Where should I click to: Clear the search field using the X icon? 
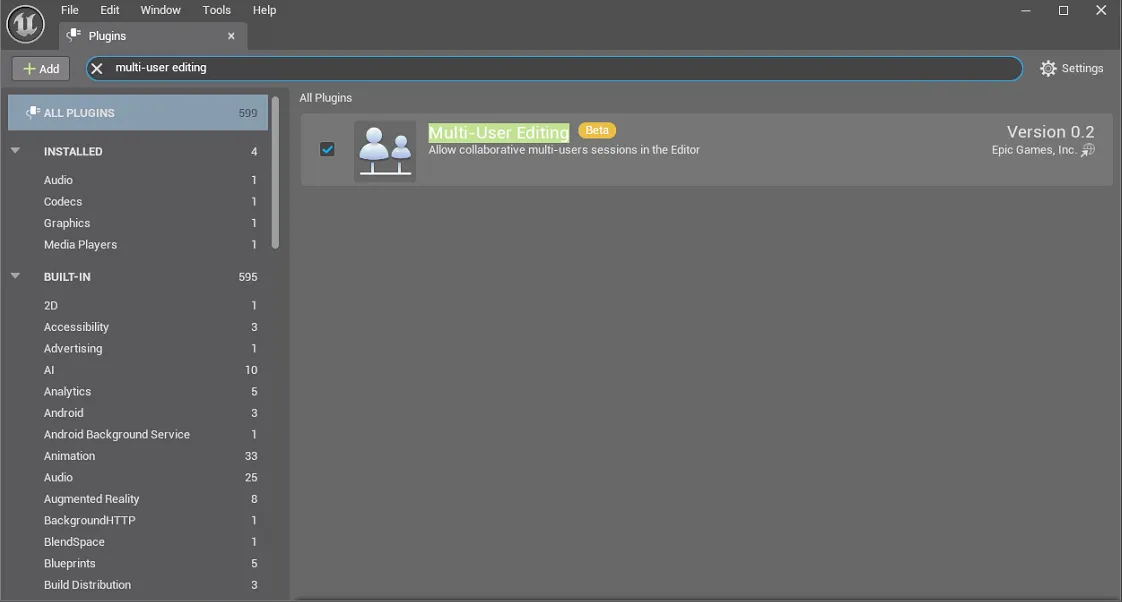95,68
